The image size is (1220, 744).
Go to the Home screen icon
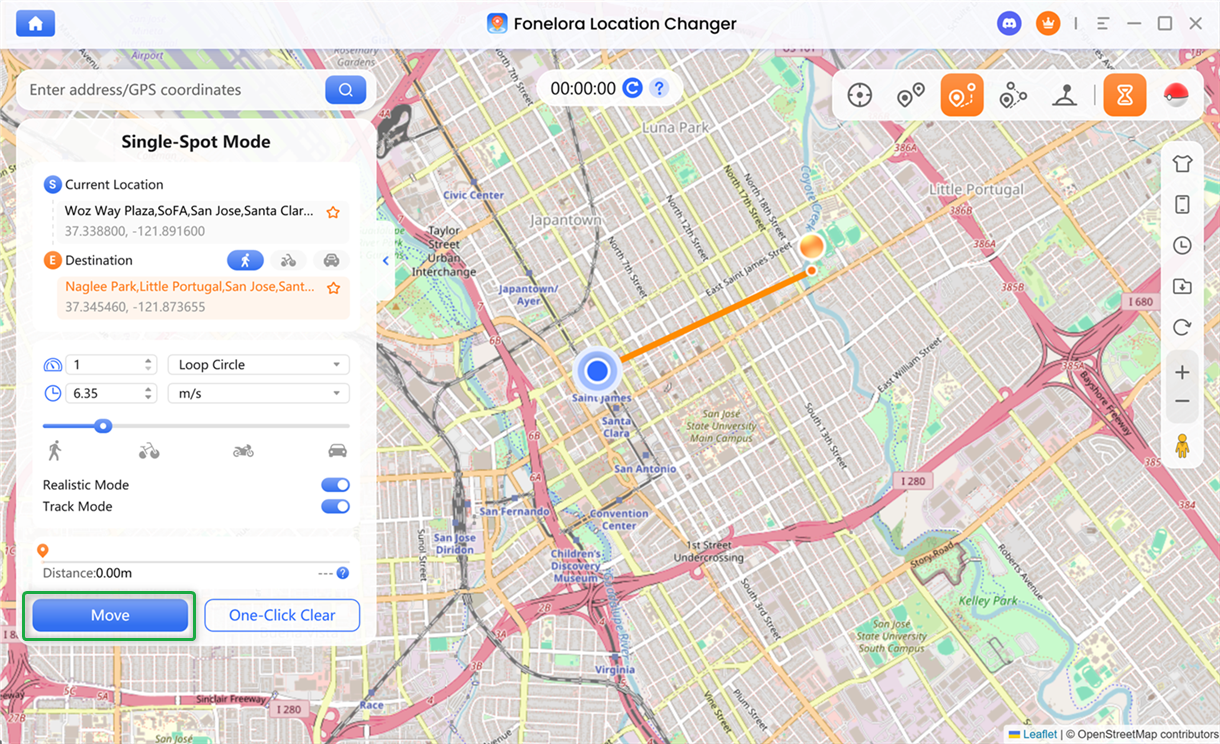point(35,23)
